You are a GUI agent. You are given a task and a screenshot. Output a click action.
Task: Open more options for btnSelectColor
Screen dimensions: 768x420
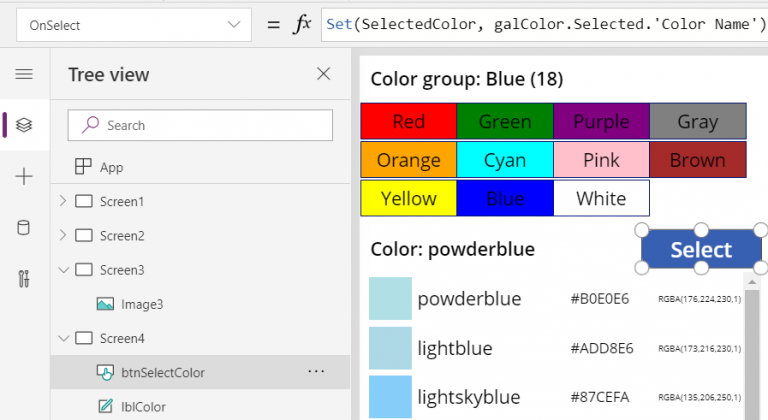point(316,371)
